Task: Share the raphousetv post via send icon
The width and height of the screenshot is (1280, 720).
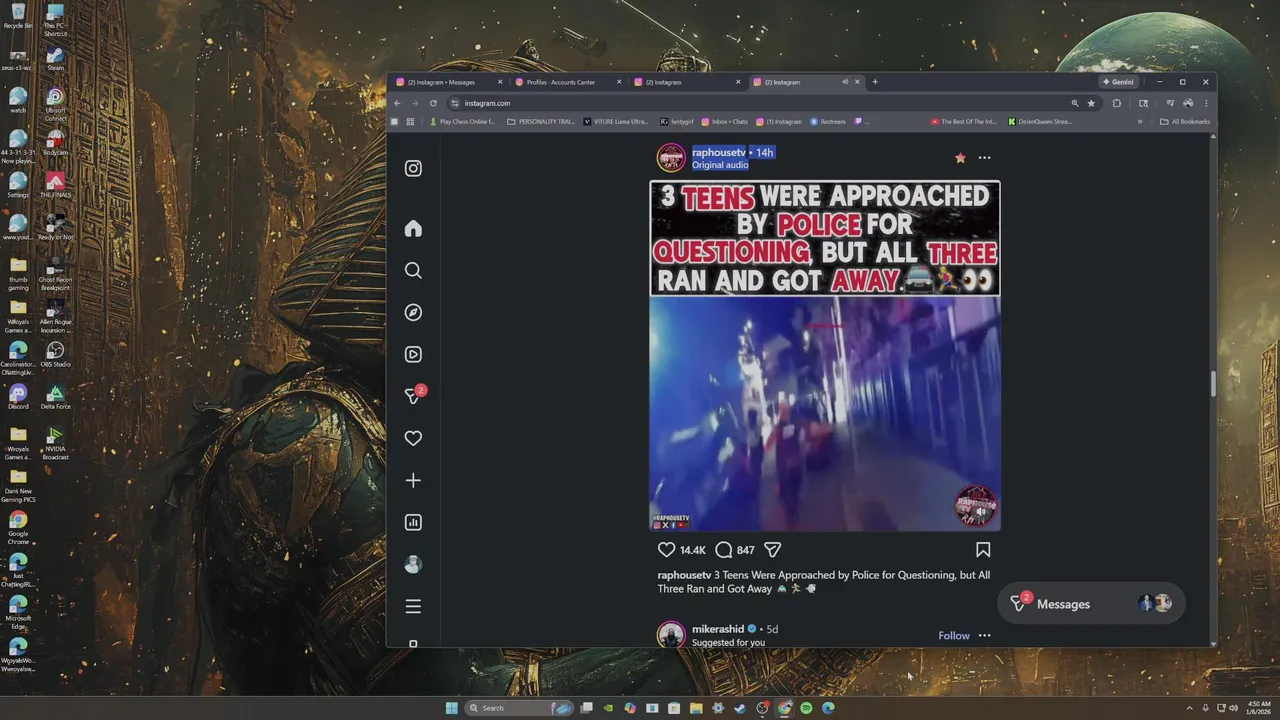Action: click(772, 550)
